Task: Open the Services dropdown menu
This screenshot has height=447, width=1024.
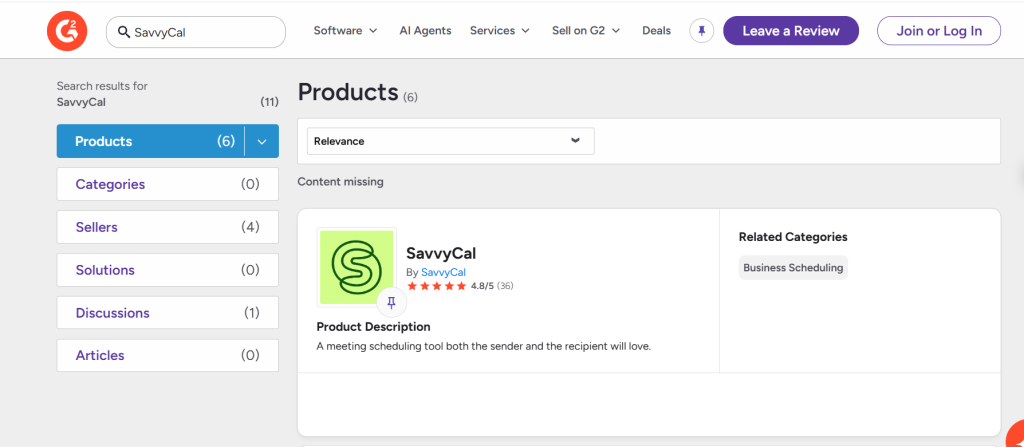Action: 500,31
